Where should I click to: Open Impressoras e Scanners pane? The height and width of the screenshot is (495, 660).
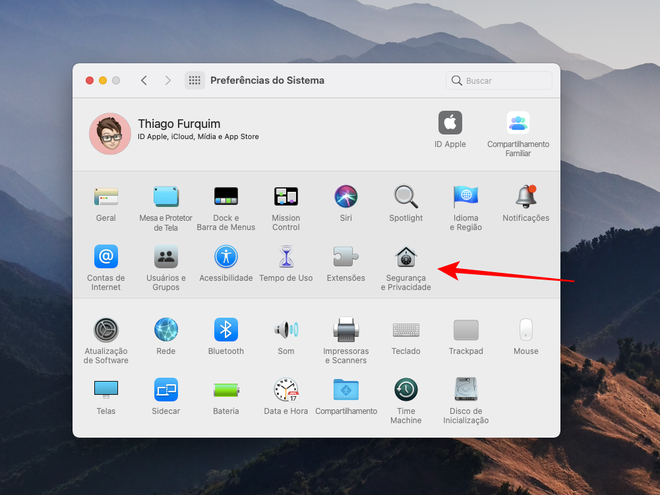[346, 330]
